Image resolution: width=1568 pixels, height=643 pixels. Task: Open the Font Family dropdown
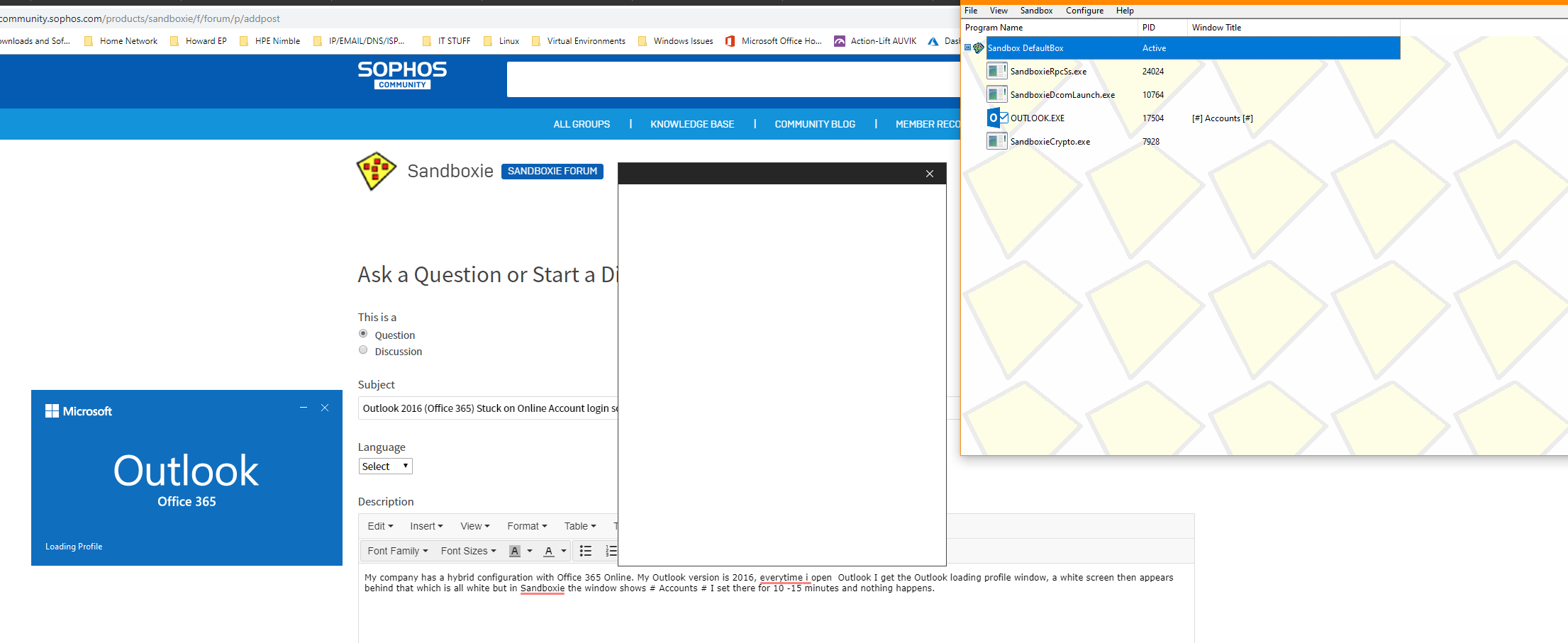[397, 551]
